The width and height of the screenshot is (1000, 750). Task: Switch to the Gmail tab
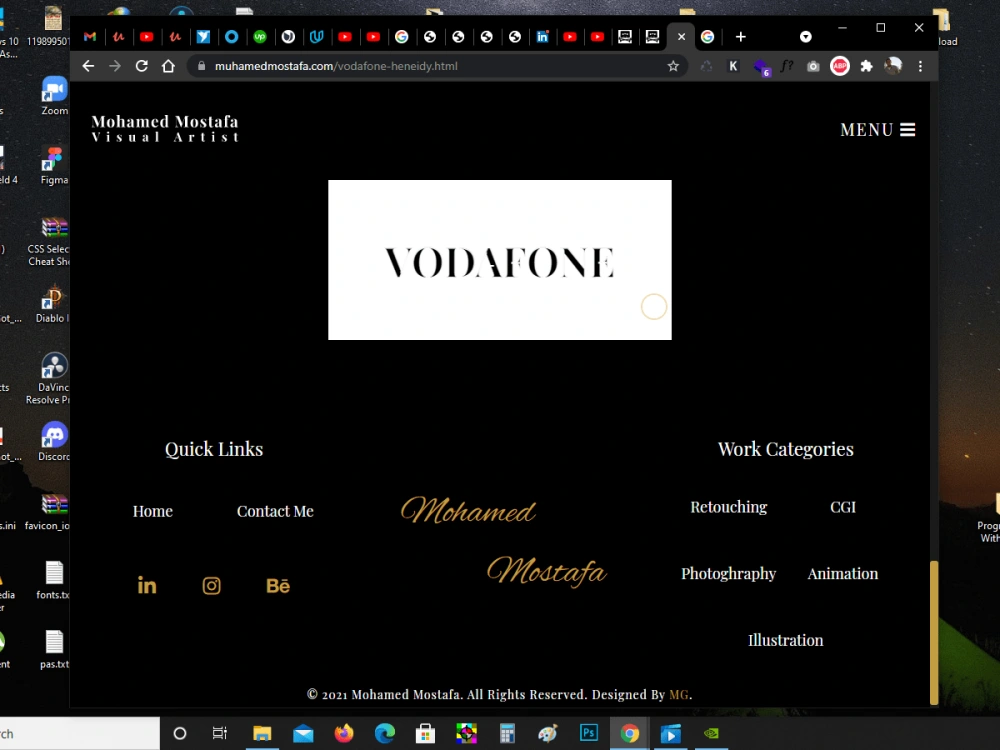(x=90, y=37)
